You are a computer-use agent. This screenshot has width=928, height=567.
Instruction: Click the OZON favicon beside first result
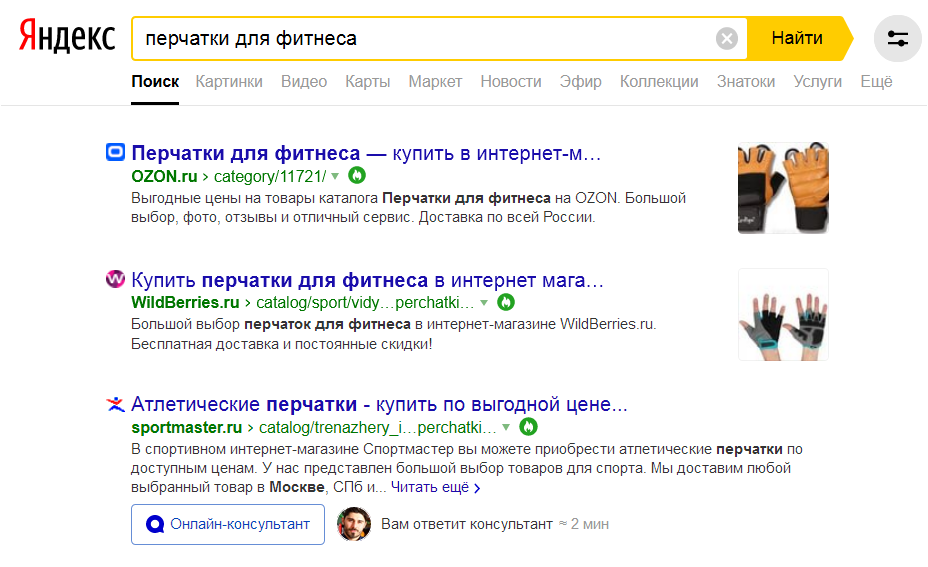coord(115,153)
